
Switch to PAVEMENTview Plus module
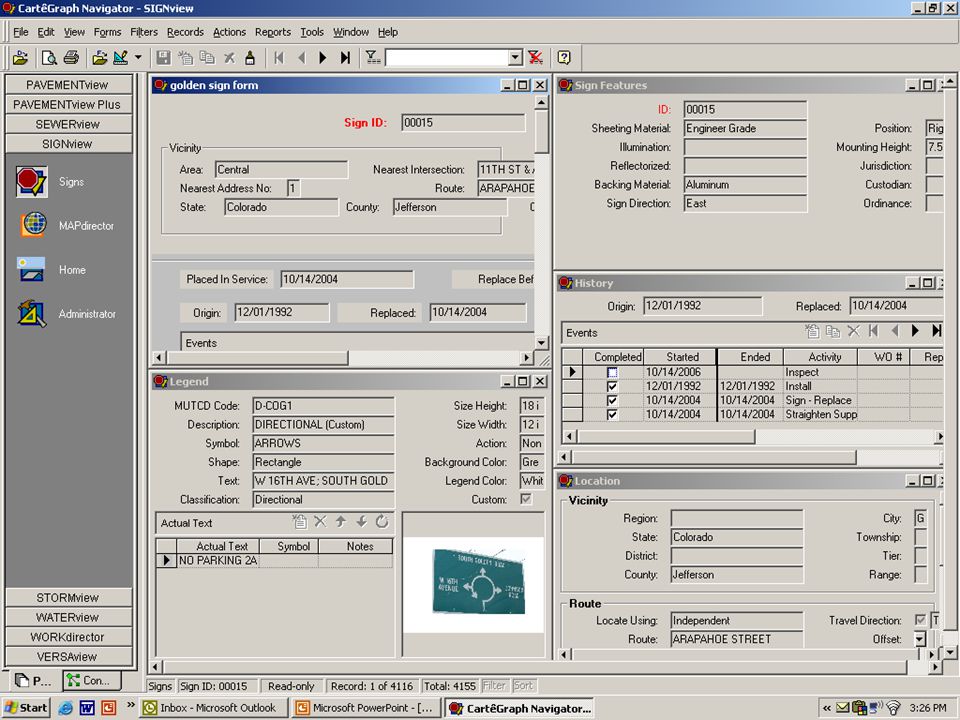68,104
